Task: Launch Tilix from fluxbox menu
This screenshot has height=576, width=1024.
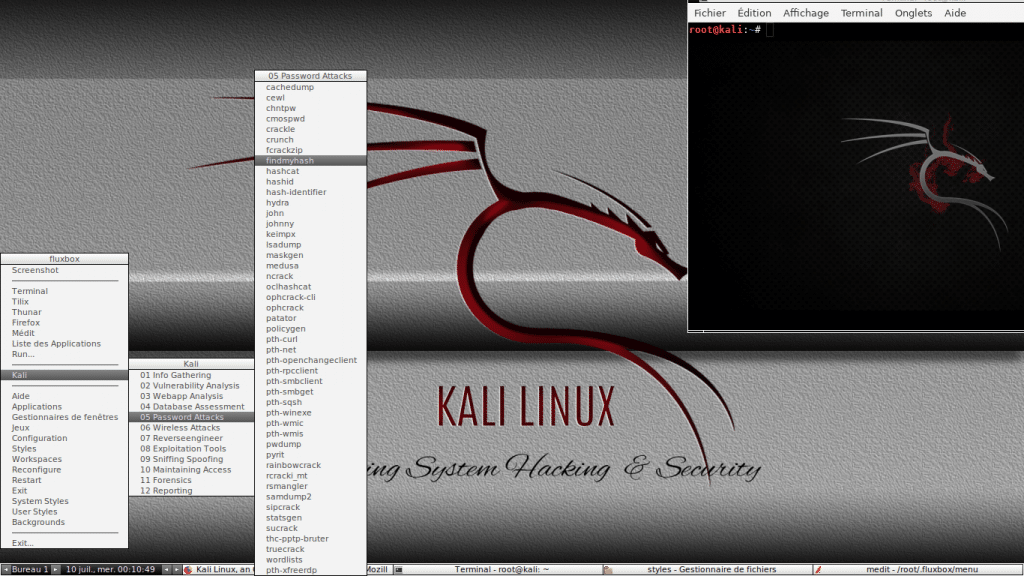Action: coord(64,302)
